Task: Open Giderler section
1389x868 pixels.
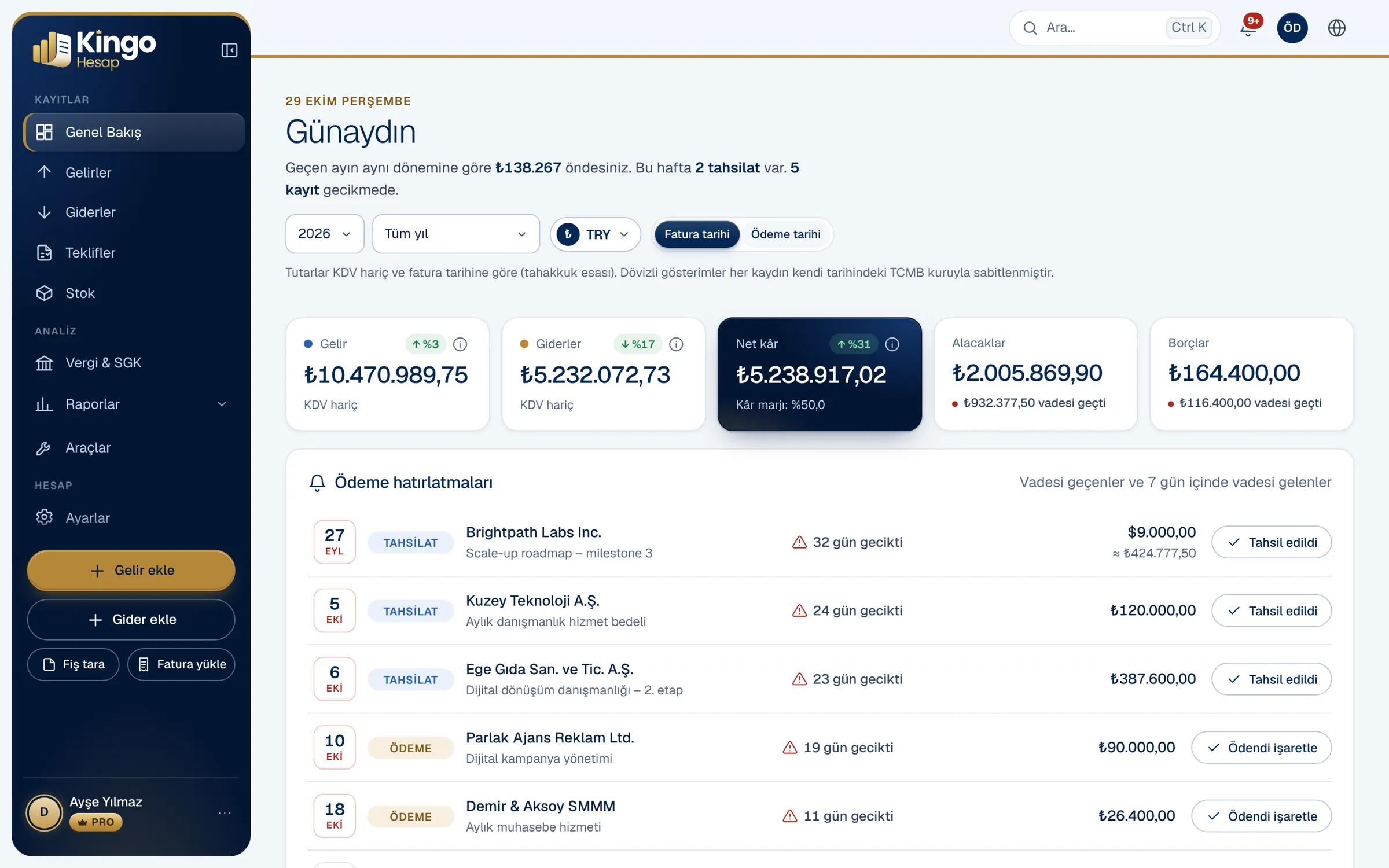Action: pos(134,212)
